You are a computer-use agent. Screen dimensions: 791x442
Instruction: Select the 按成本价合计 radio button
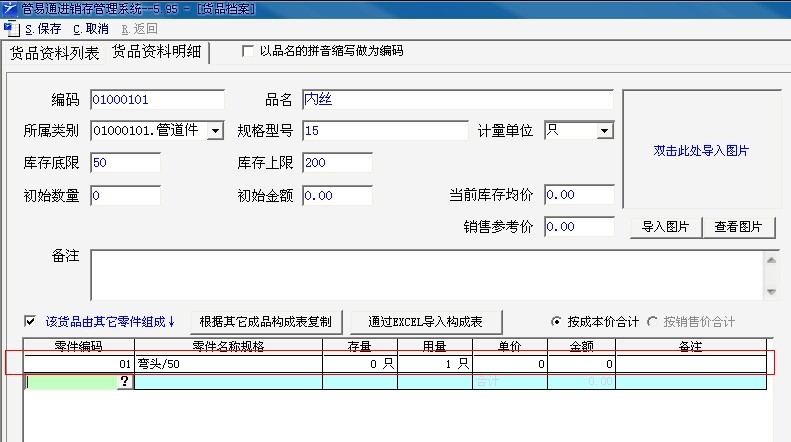[x=557, y=322]
